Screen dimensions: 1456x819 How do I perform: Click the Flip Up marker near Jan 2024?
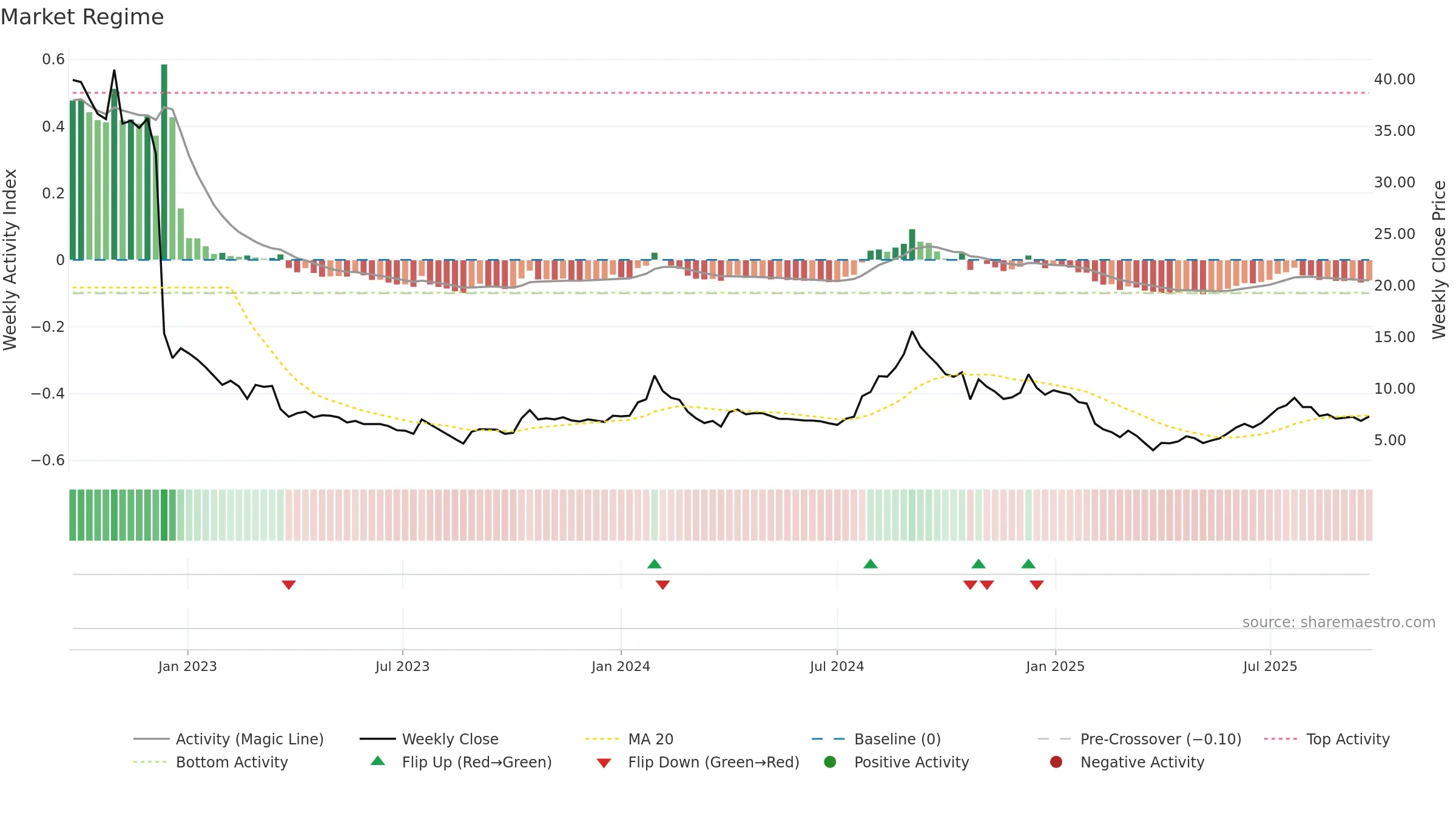654,564
